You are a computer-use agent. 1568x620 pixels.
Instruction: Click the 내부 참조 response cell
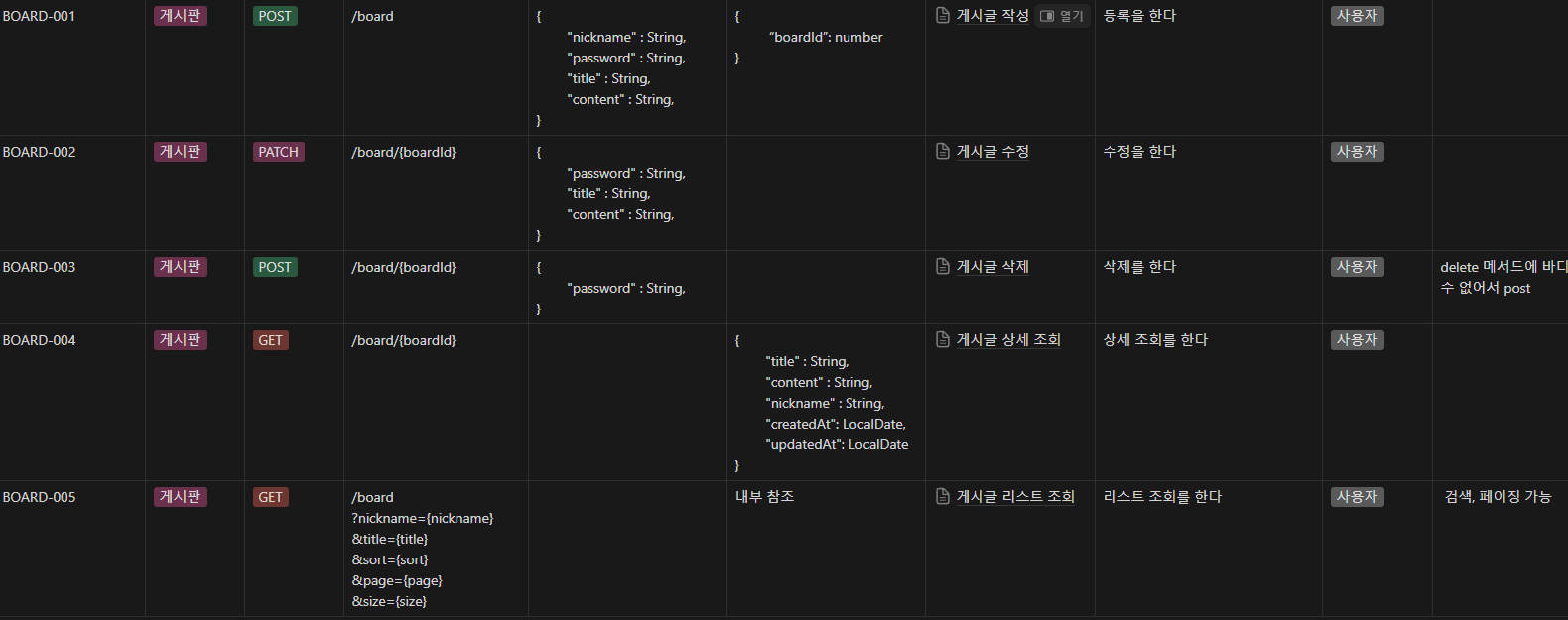pyautogui.click(x=764, y=497)
